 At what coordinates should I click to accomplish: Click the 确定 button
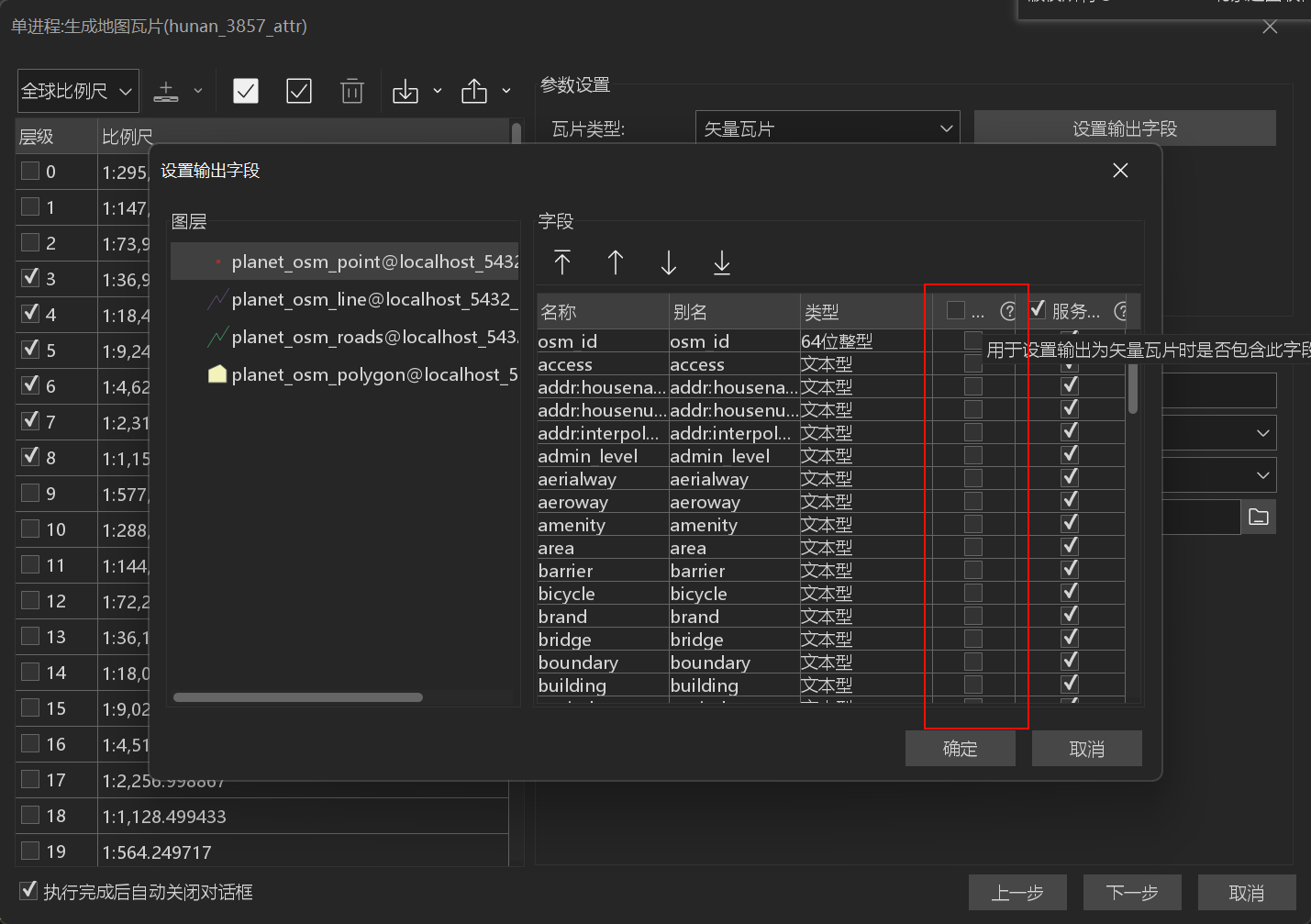960,749
